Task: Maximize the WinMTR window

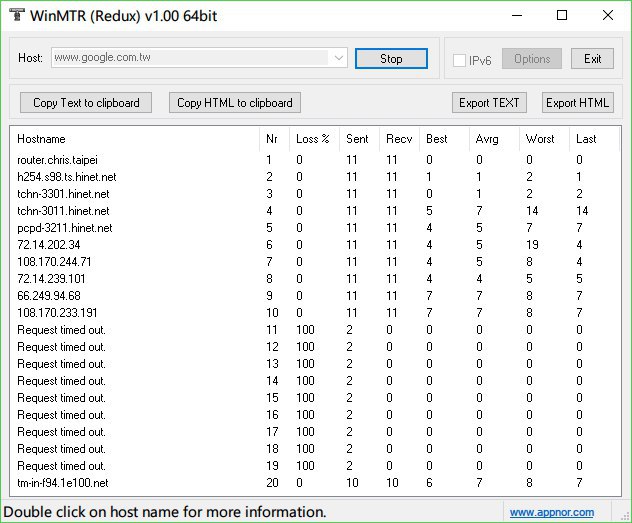Action: click(x=562, y=15)
